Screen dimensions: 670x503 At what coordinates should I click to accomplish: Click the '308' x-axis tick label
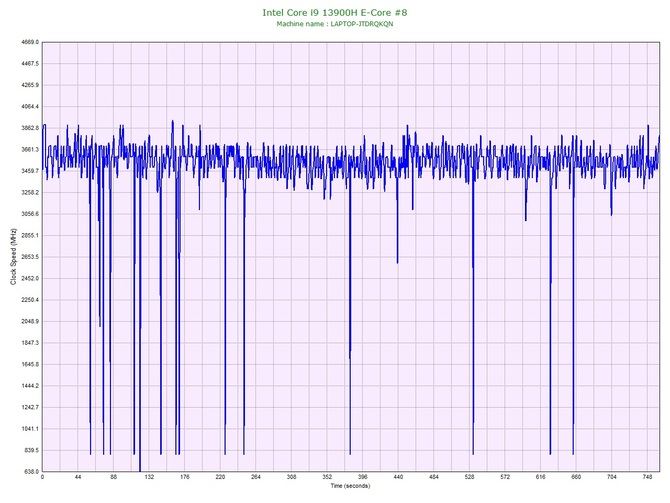point(291,477)
